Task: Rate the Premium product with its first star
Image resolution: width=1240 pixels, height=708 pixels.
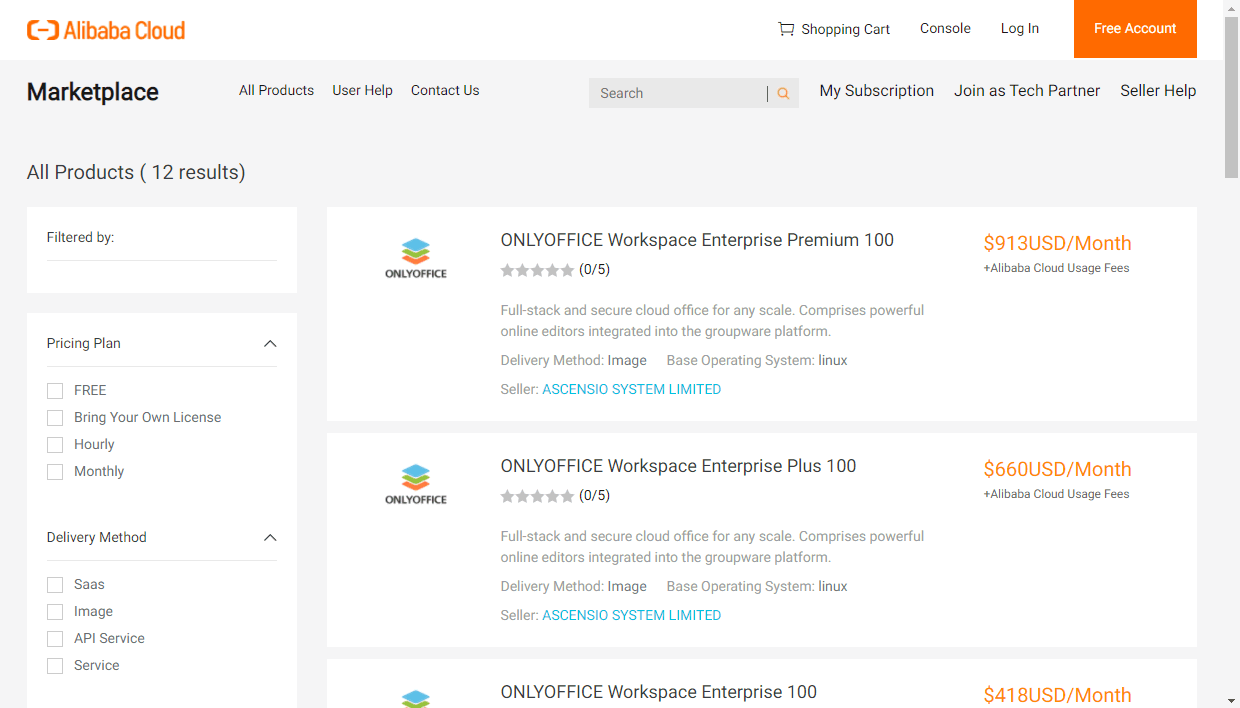Action: 506,269
